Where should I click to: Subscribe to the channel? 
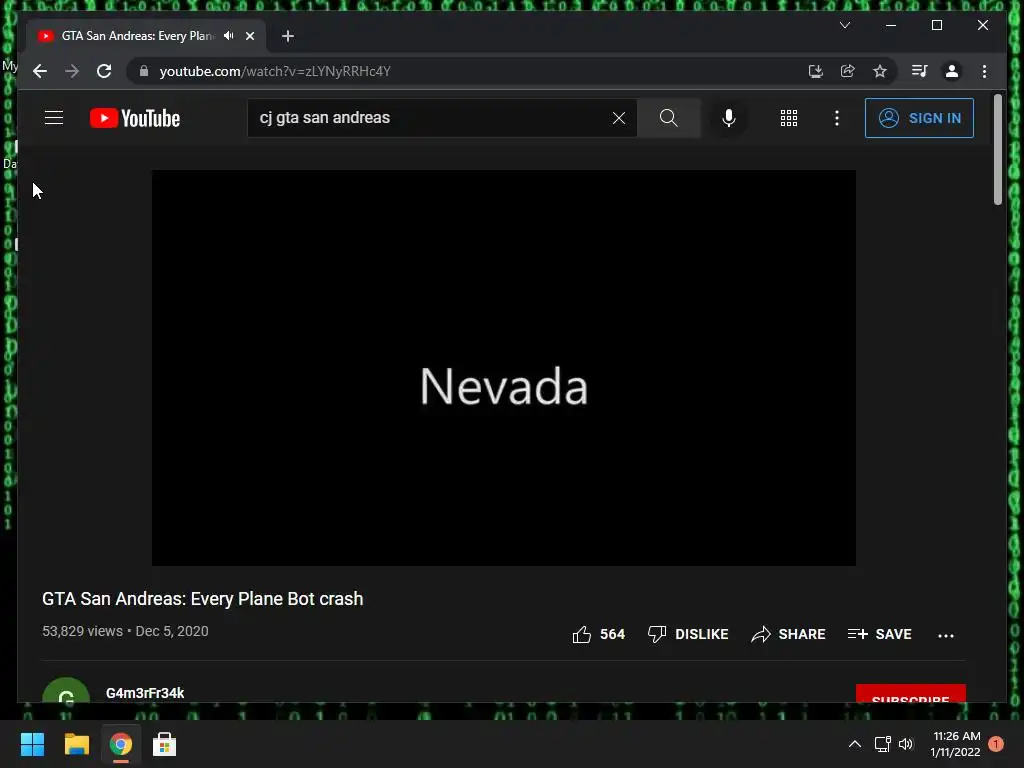pyautogui.click(x=910, y=694)
